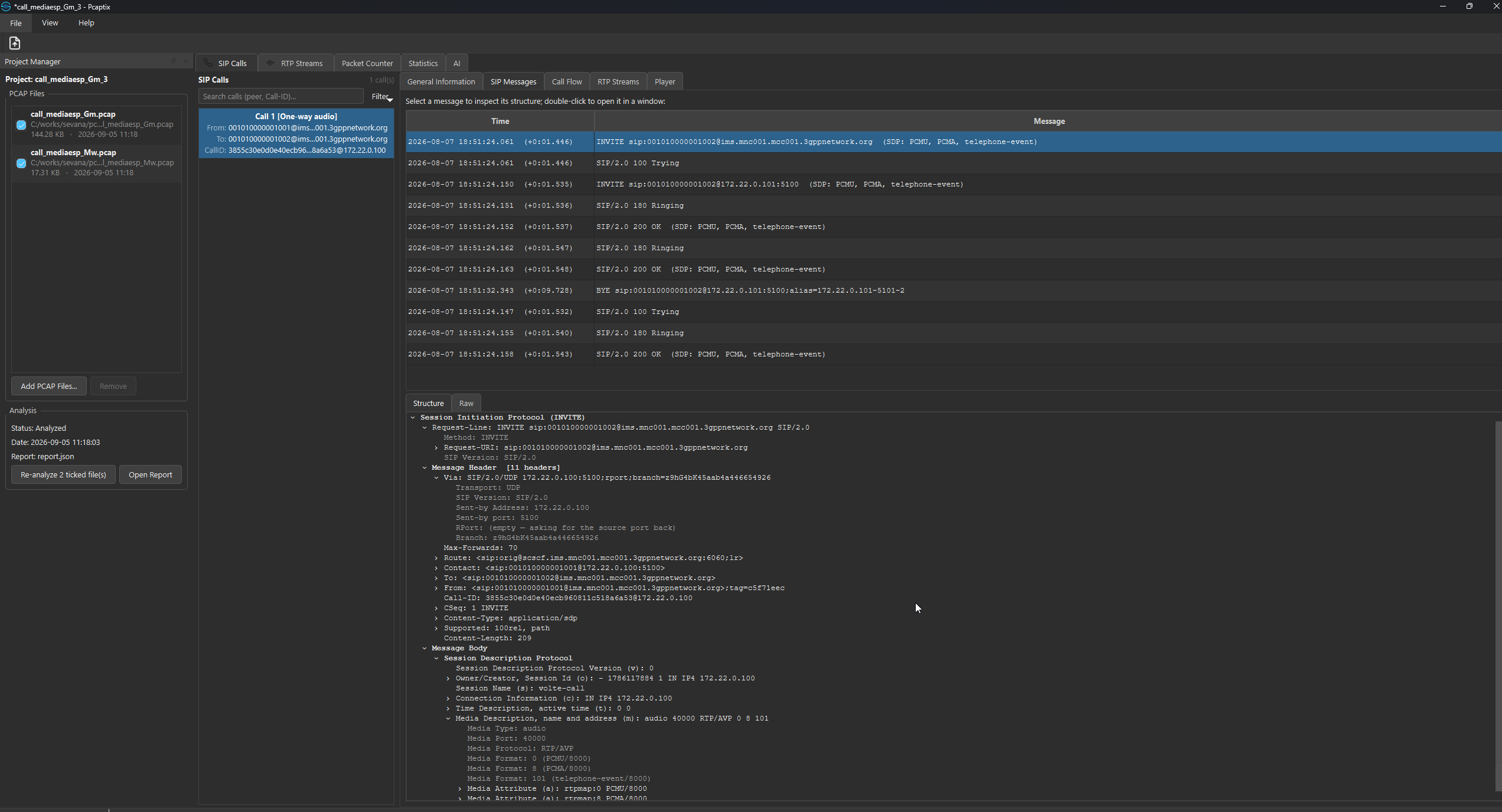Viewport: 1502px width, 812px height.
Task: Switch to the Raw message view tab
Action: [x=466, y=404]
